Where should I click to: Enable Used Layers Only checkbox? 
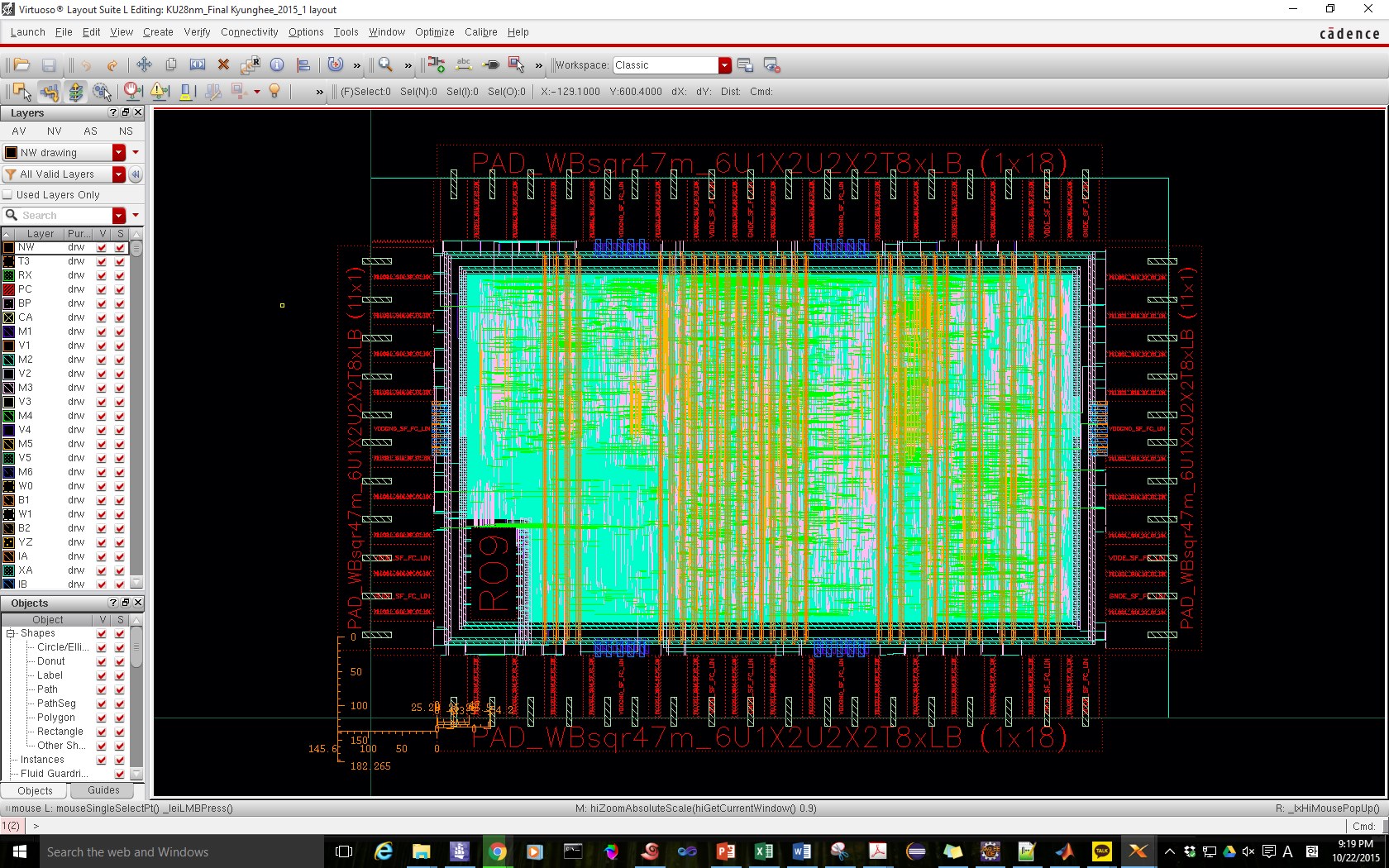(x=8, y=195)
